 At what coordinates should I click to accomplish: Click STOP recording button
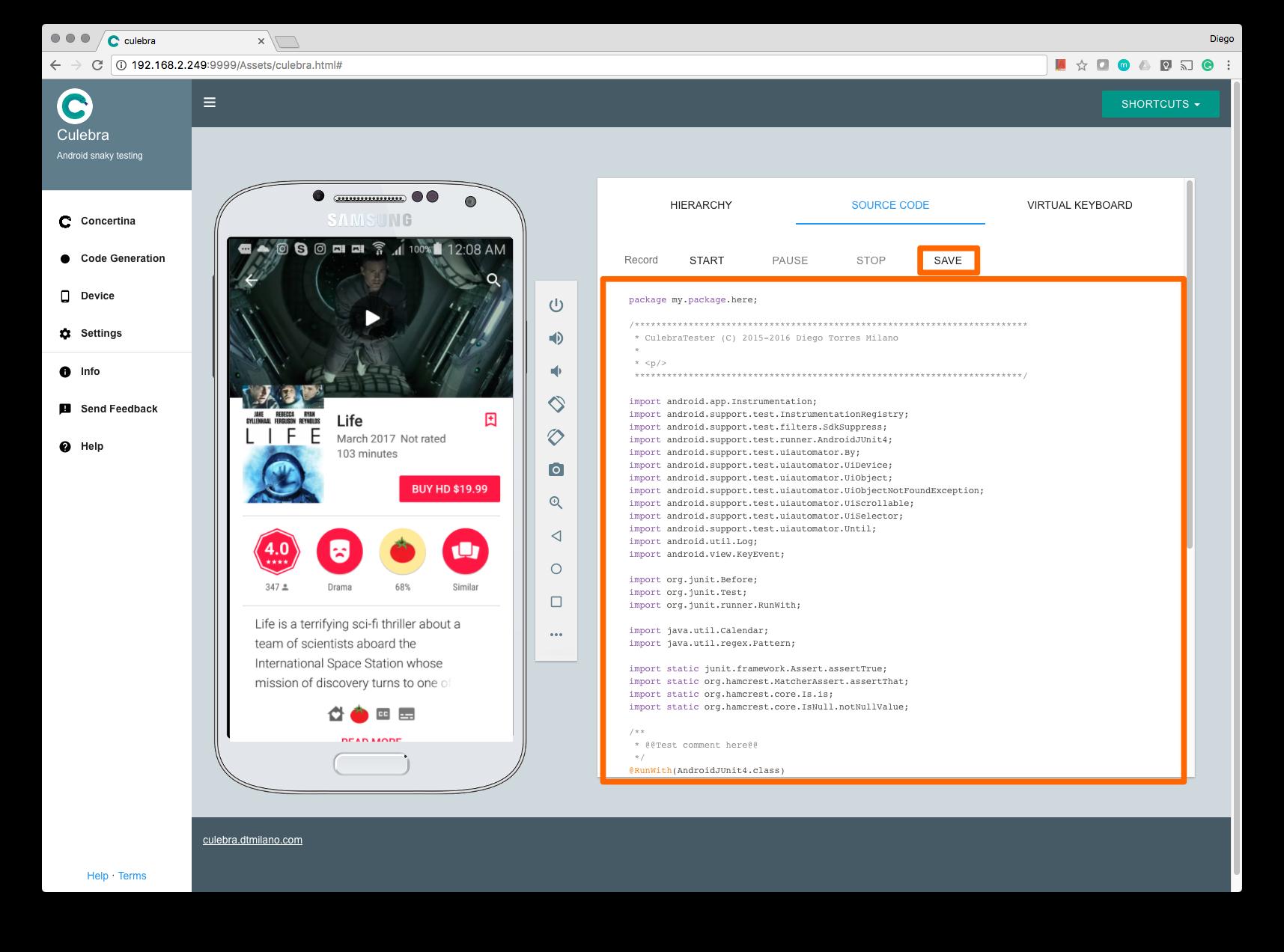[x=871, y=260]
